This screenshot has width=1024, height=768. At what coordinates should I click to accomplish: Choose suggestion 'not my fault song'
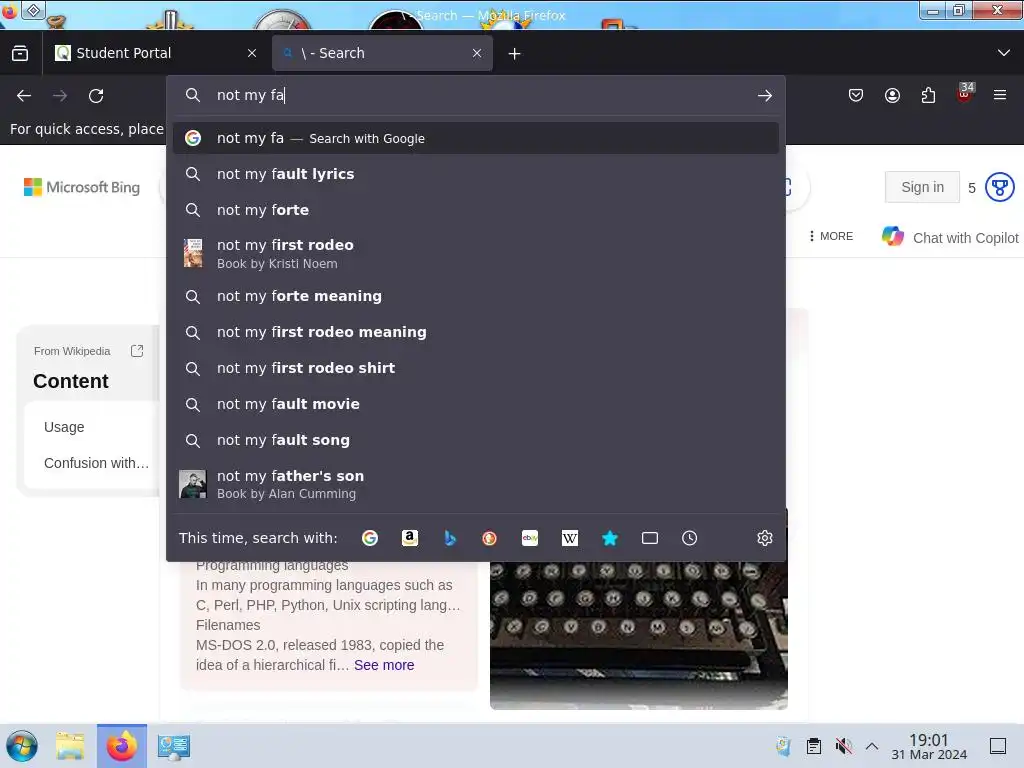coord(475,440)
